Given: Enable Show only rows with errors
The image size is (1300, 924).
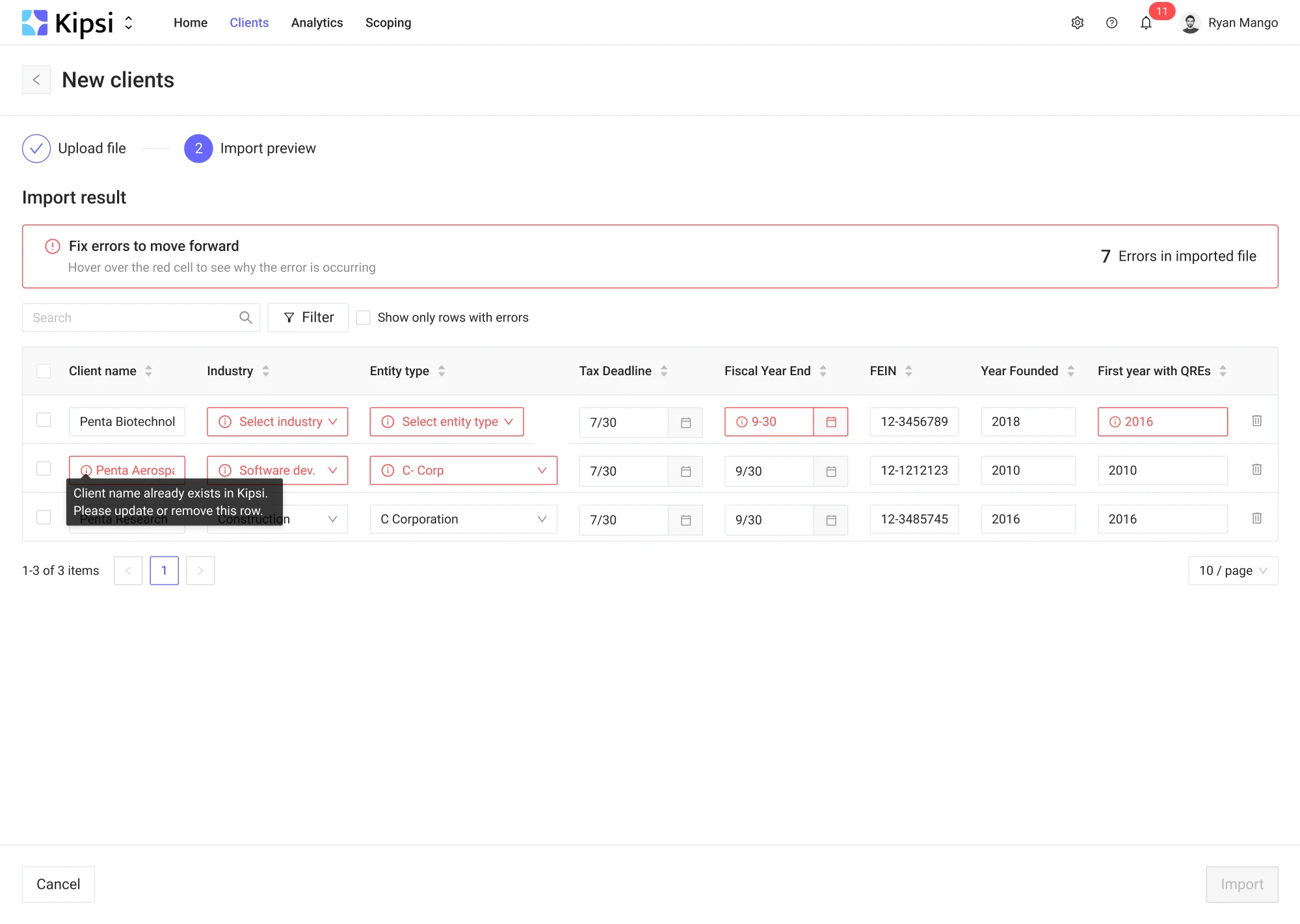Looking at the screenshot, I should [x=364, y=317].
